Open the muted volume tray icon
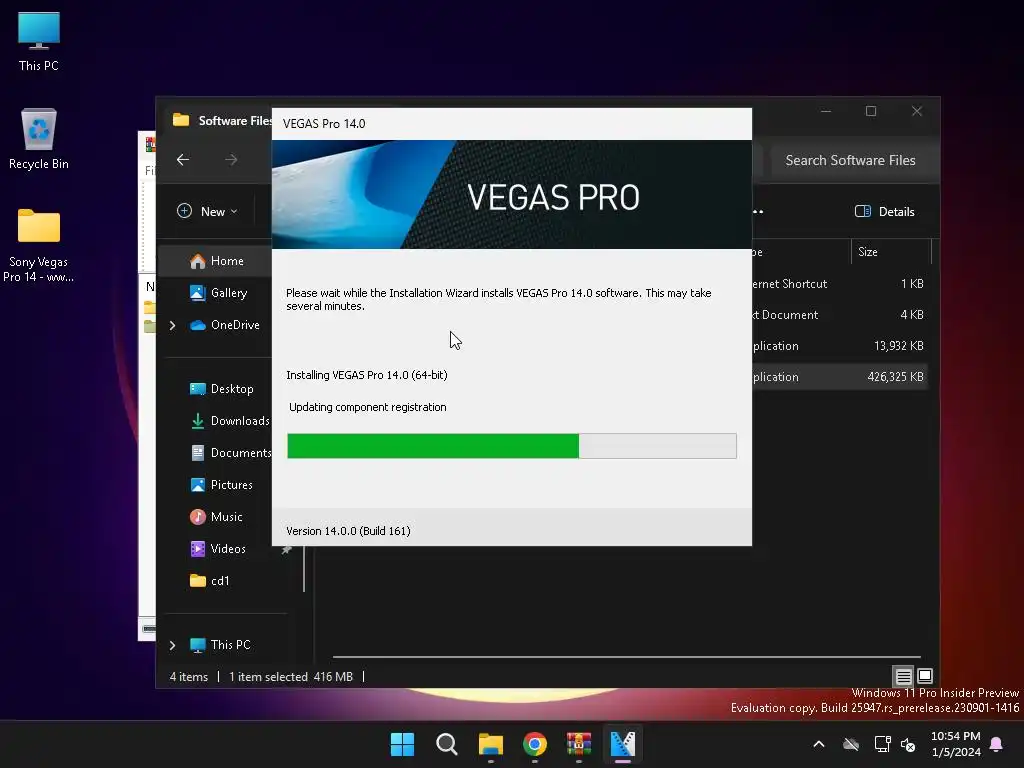 click(x=908, y=744)
